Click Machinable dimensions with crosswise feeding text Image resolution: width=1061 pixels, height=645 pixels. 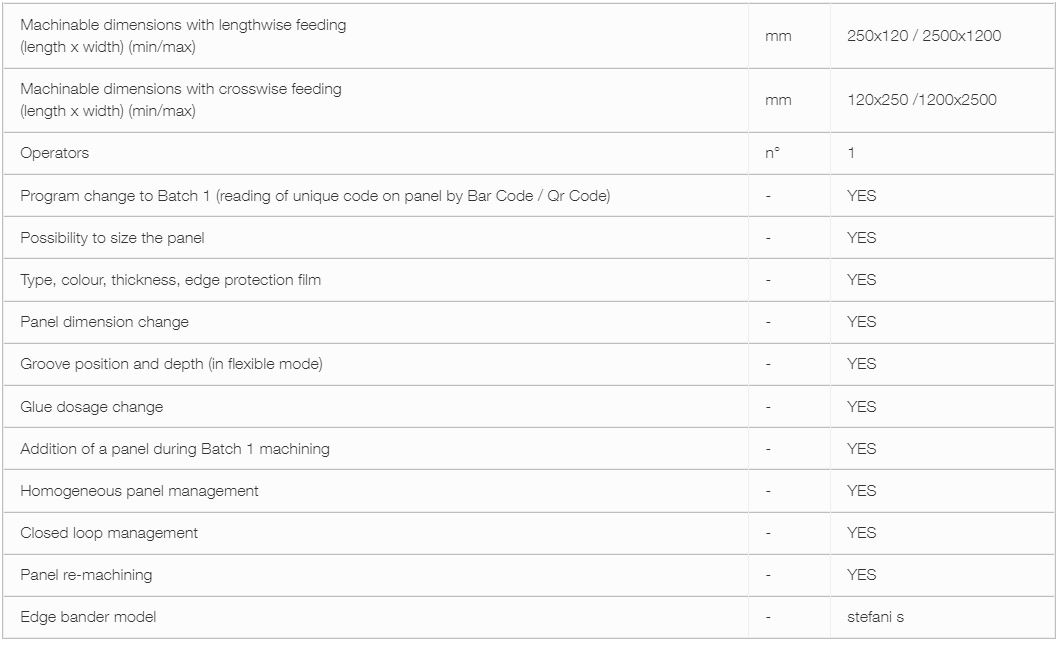(181, 99)
